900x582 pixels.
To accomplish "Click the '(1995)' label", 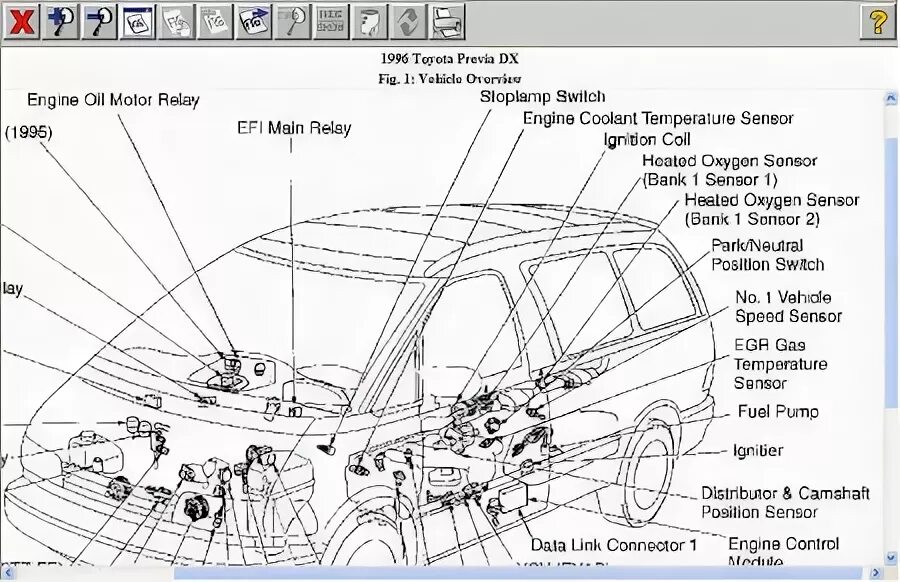I will tap(29, 133).
